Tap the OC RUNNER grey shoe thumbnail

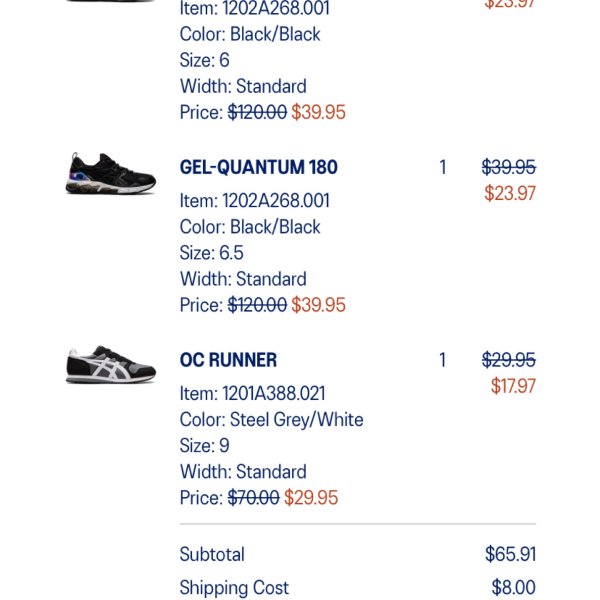111,365
